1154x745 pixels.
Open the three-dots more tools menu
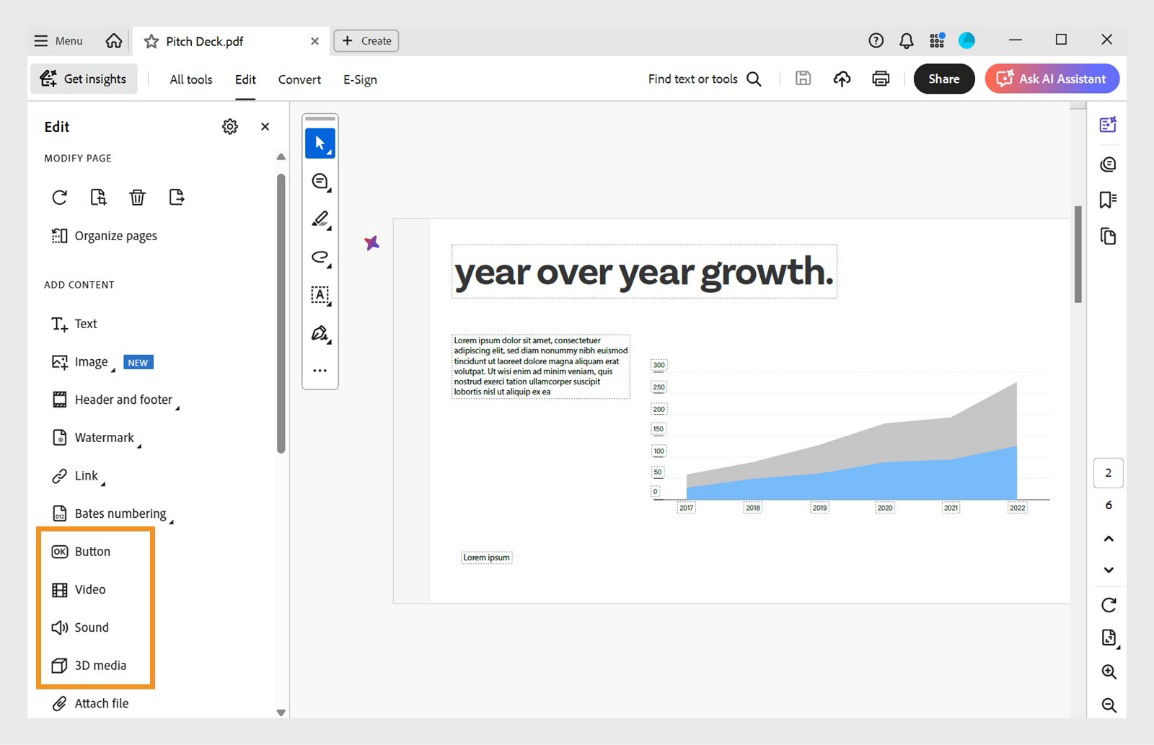(x=320, y=370)
